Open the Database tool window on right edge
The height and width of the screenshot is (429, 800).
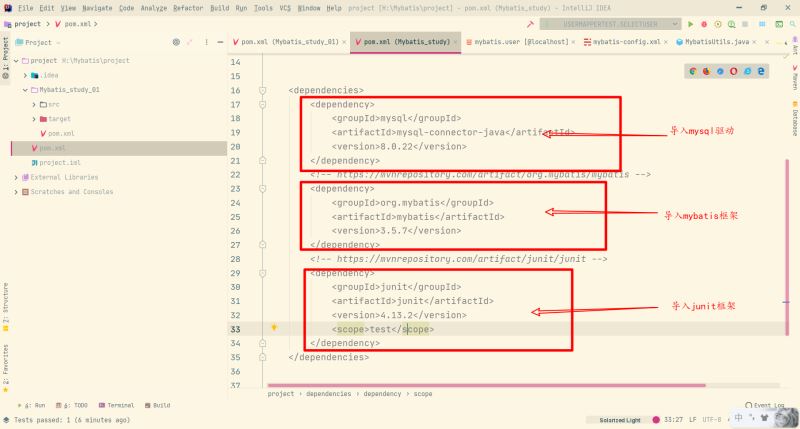point(795,119)
